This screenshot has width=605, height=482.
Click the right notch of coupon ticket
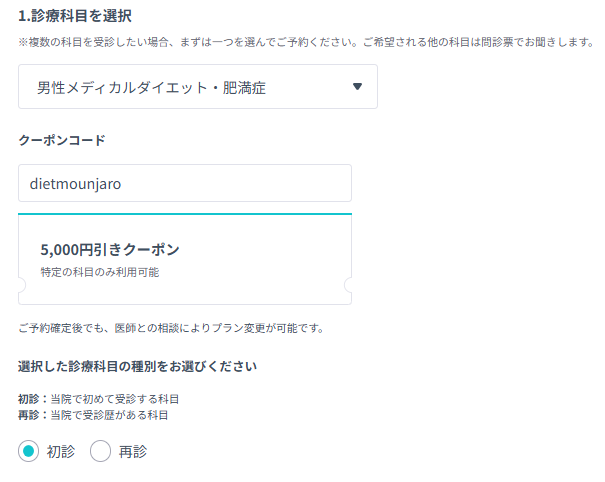click(348, 285)
